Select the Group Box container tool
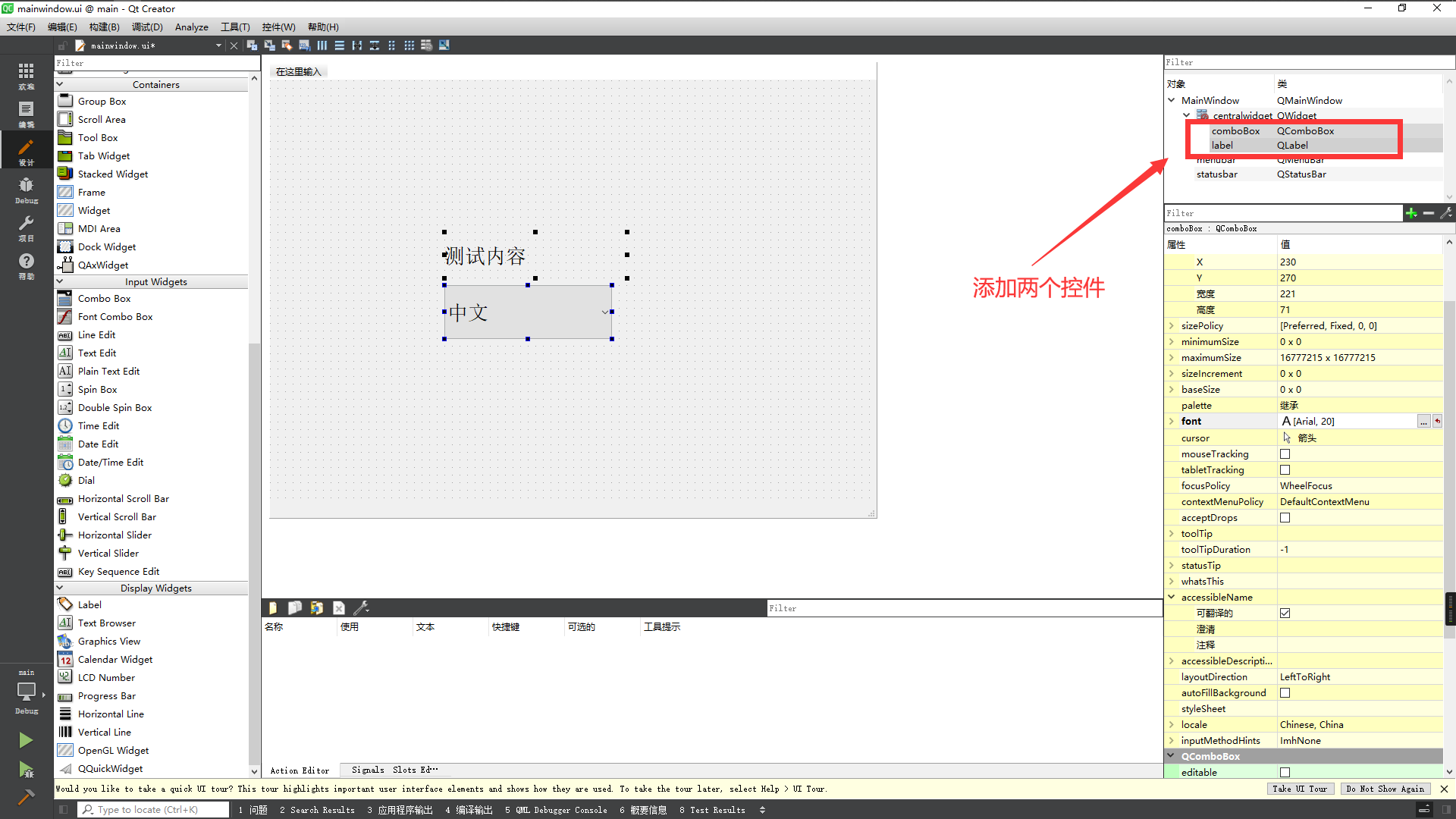Screen dimensions: 1456x819 (x=102, y=101)
